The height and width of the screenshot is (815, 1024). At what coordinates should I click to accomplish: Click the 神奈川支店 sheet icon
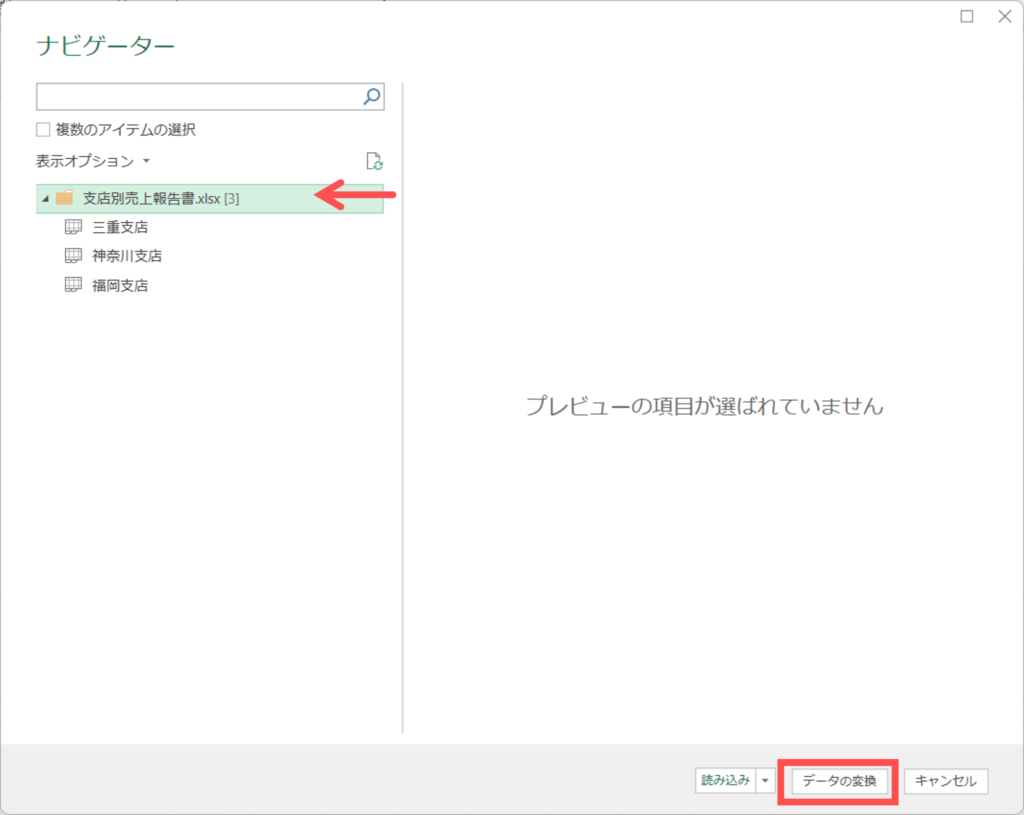click(73, 256)
